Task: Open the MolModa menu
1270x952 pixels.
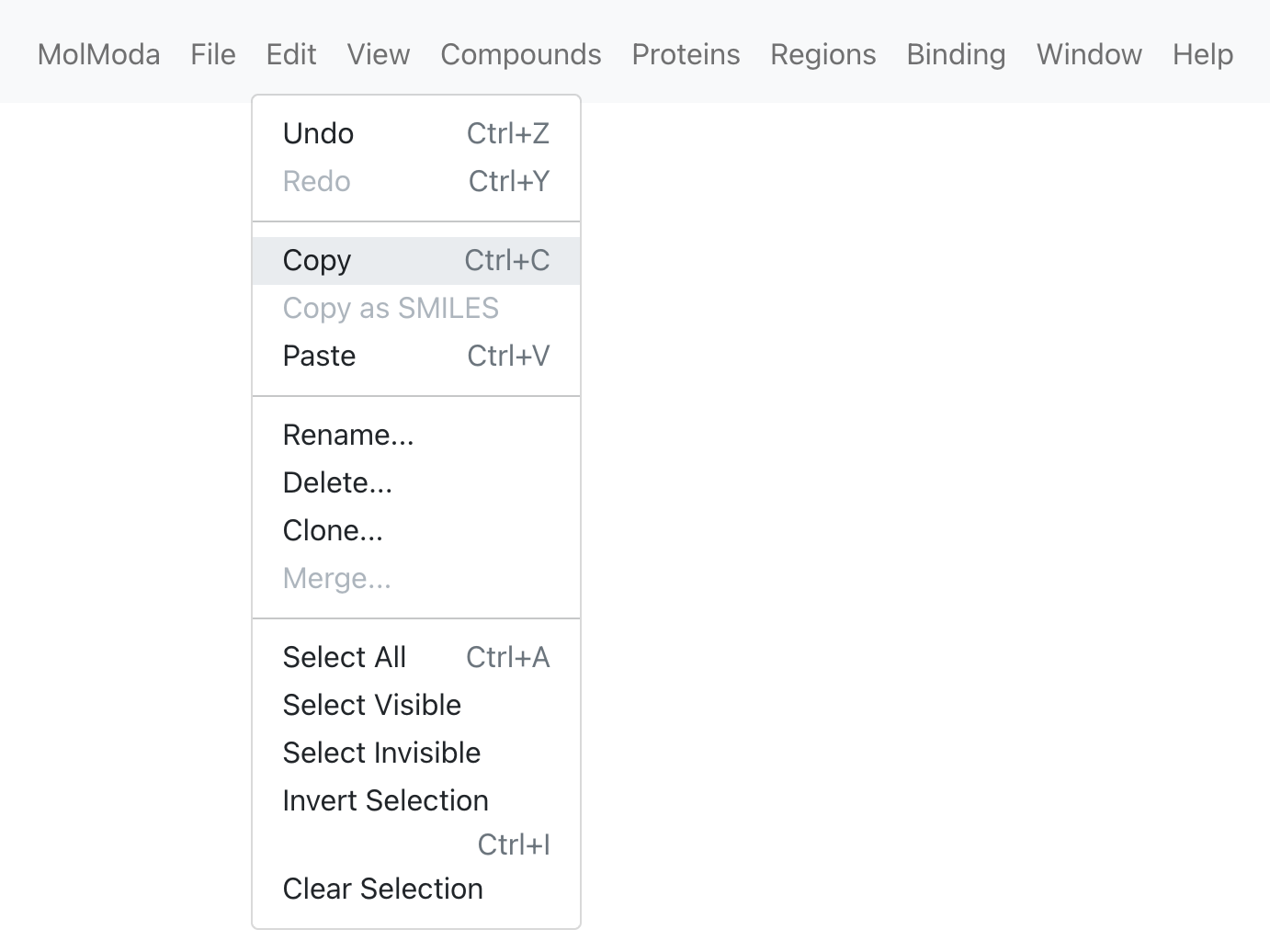Action: coord(98,54)
